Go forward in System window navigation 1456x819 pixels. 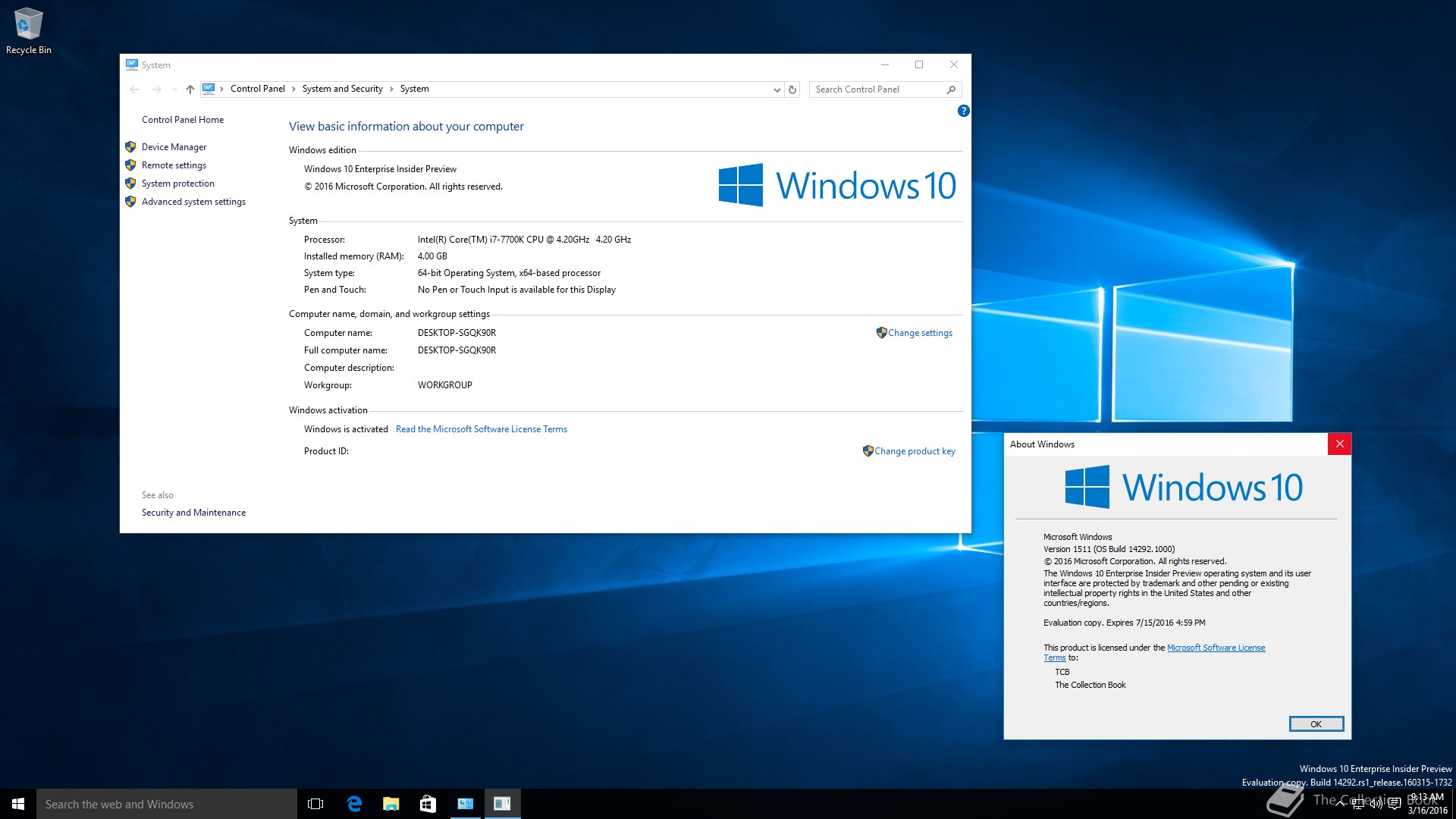point(156,89)
